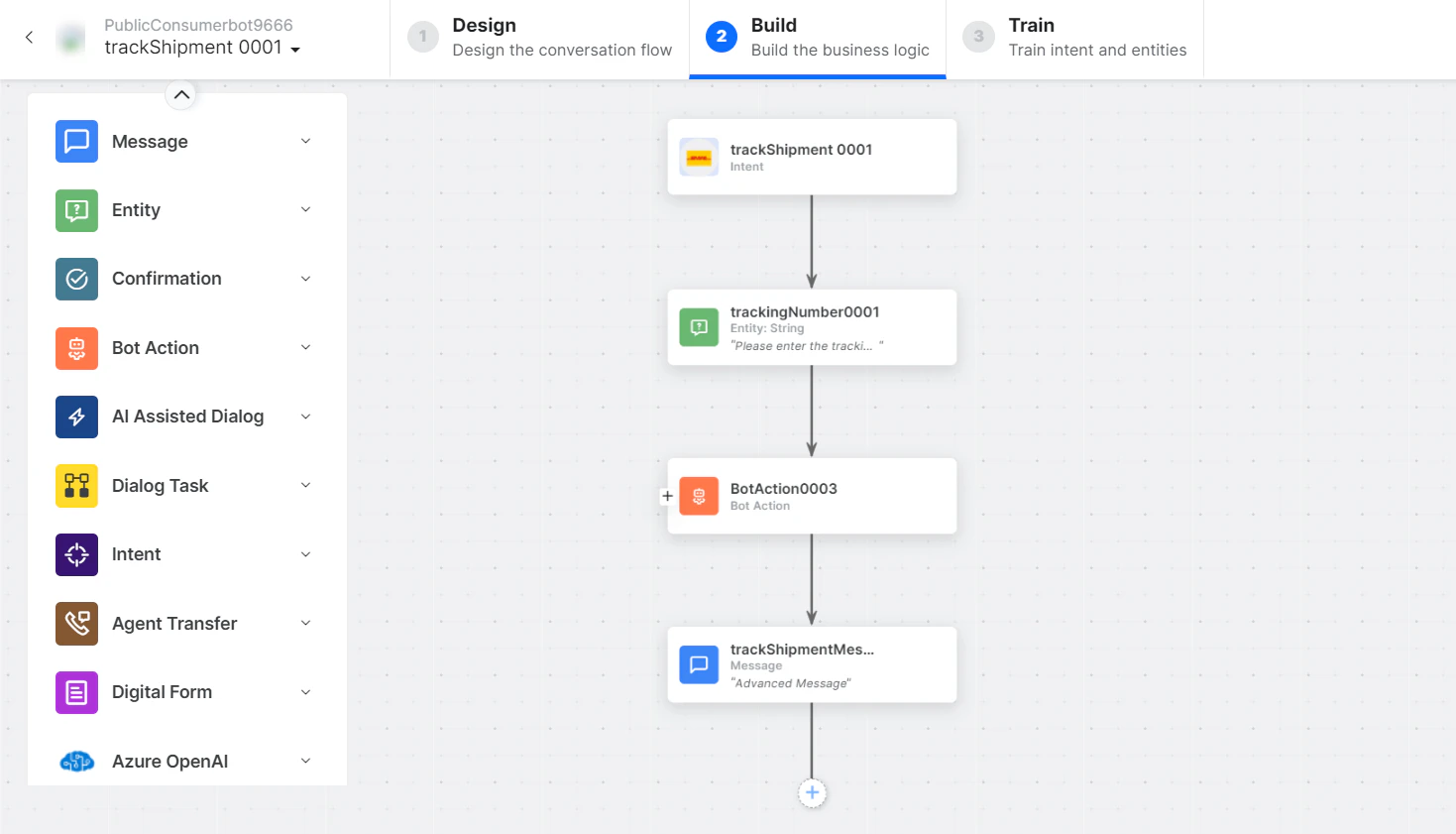Select the Digital Form icon

pos(76,691)
